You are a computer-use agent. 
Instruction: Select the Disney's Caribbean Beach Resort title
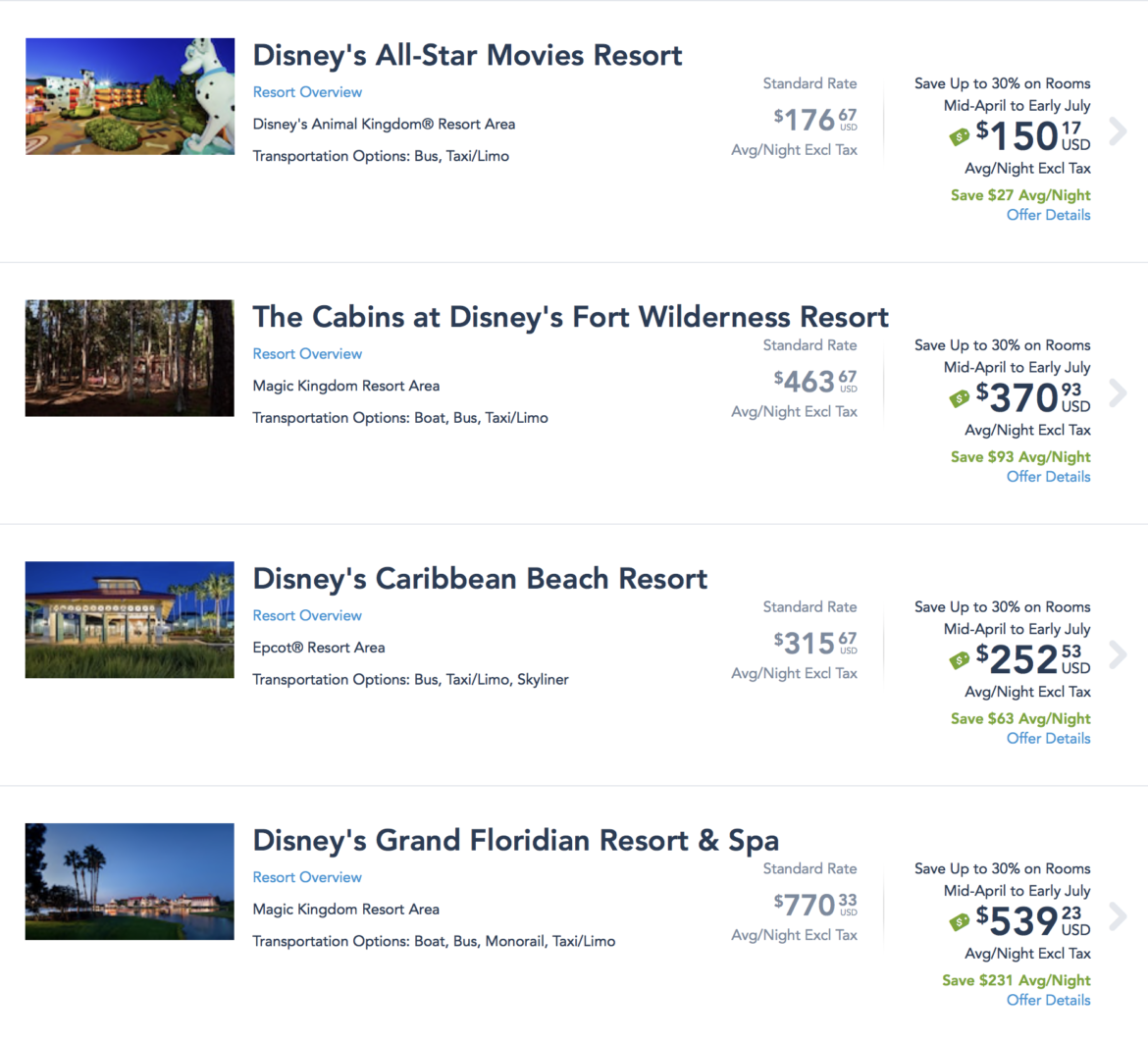480,579
